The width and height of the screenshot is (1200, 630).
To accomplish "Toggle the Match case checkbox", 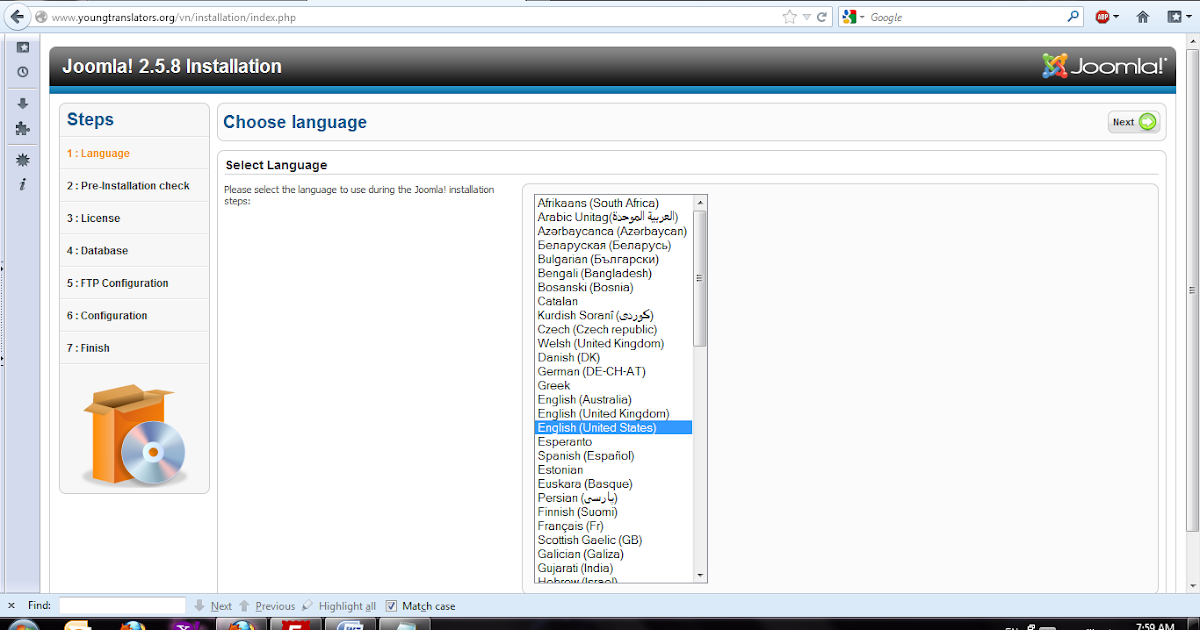I will coord(391,606).
